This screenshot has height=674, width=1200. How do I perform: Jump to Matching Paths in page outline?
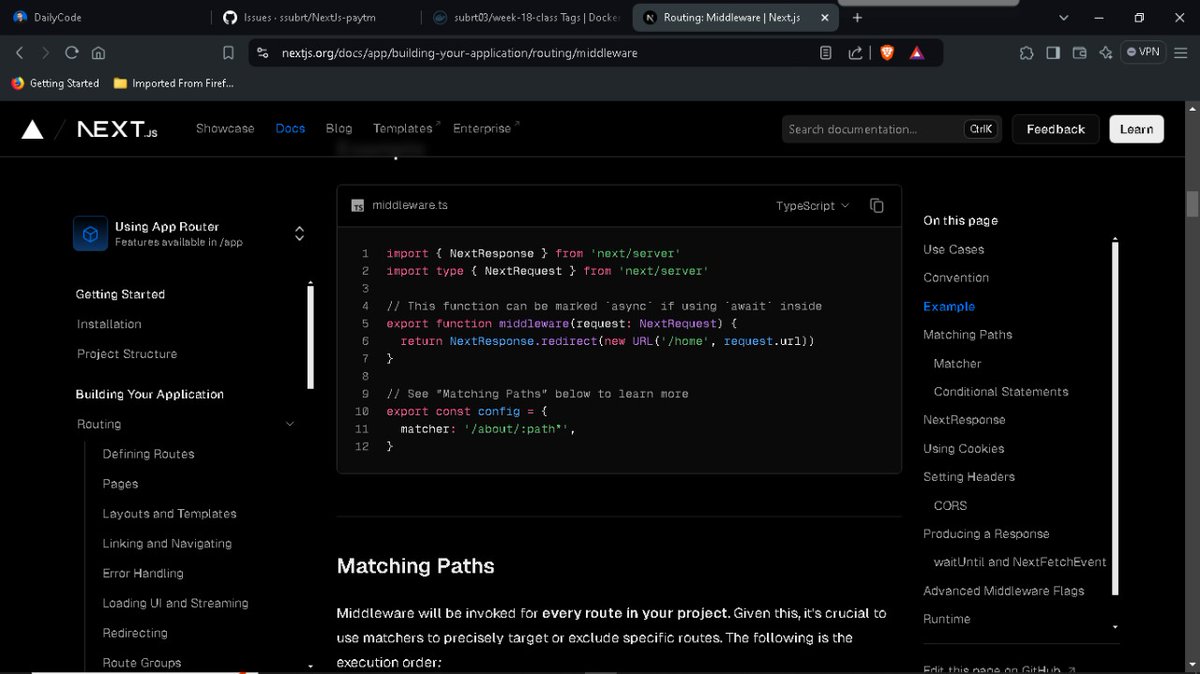(967, 335)
